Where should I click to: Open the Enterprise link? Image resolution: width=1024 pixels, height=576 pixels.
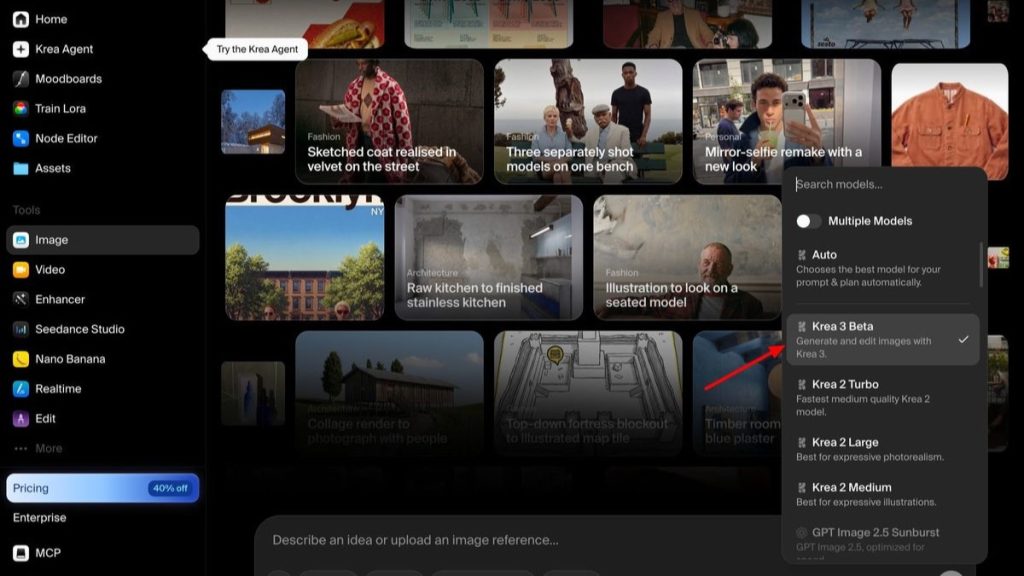coord(39,518)
